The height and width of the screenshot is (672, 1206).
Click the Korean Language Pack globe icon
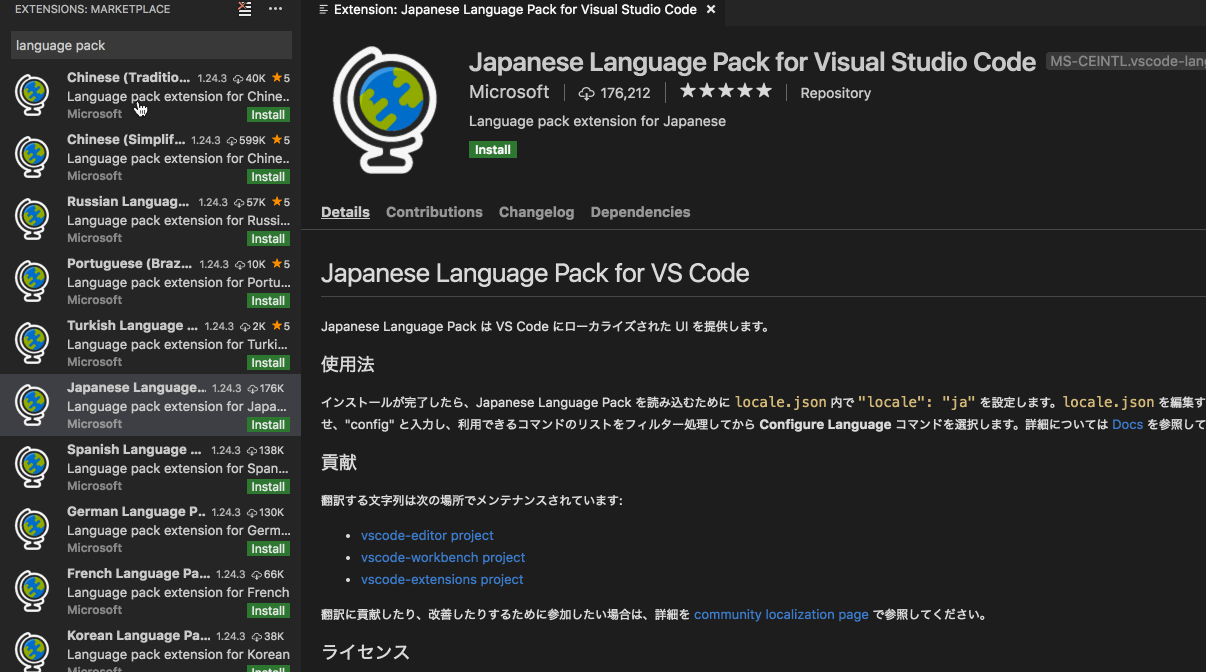click(x=31, y=650)
